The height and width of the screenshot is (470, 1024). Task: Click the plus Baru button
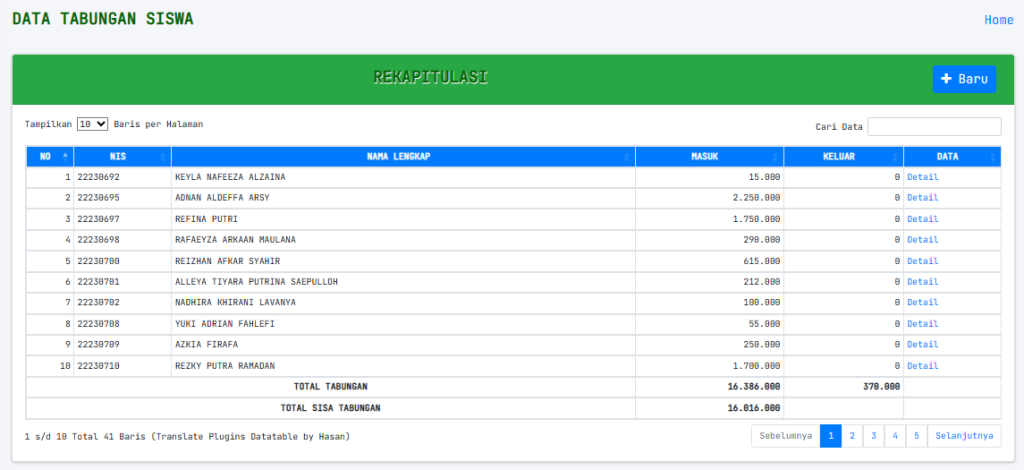964,79
